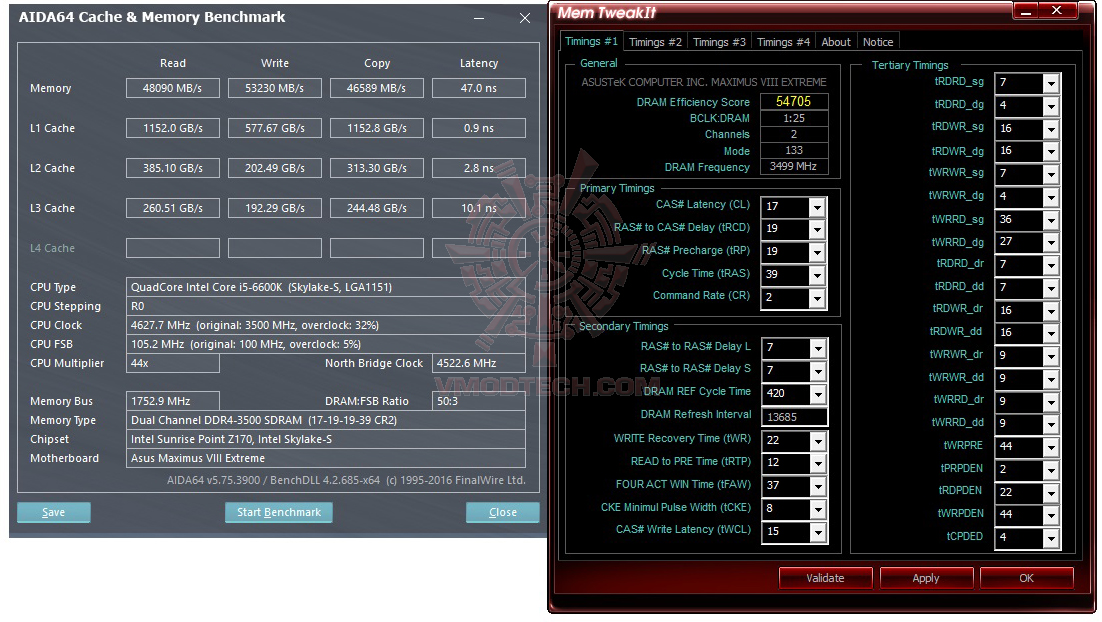The width and height of the screenshot is (1102, 622).
Task: View the Notice tab
Action: tap(877, 41)
